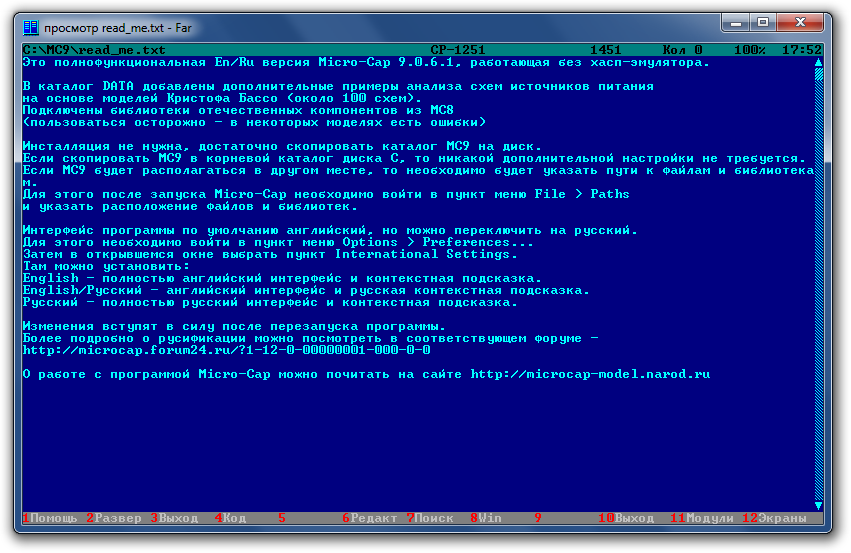Click the 9 function key slot
This screenshot has height=553, width=851.
tap(538, 518)
